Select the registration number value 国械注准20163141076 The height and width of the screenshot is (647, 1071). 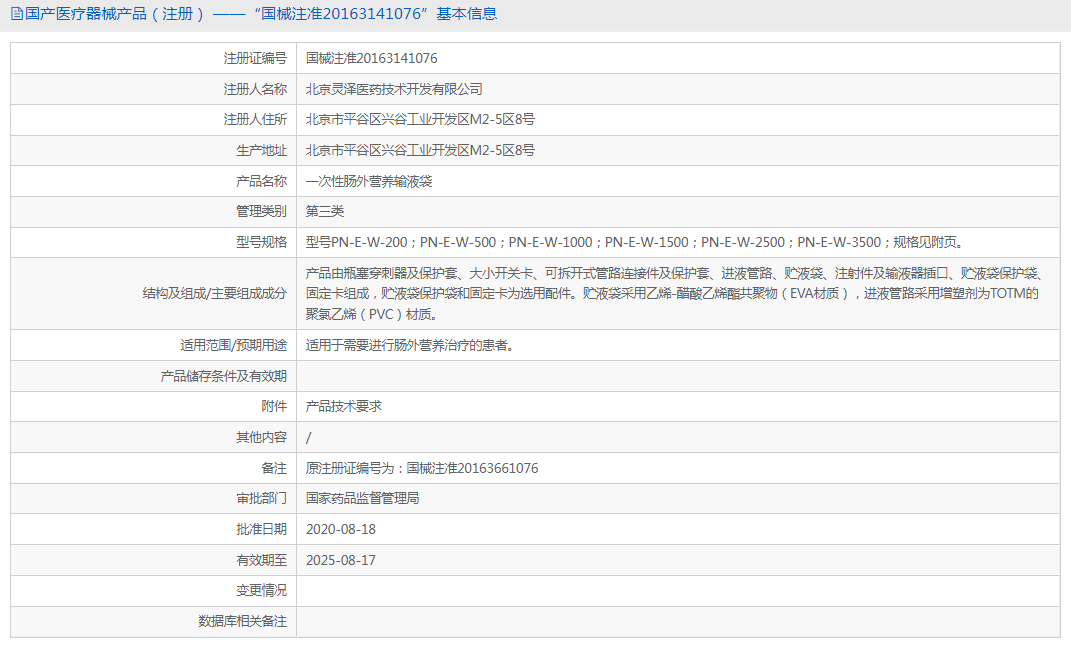(372, 58)
